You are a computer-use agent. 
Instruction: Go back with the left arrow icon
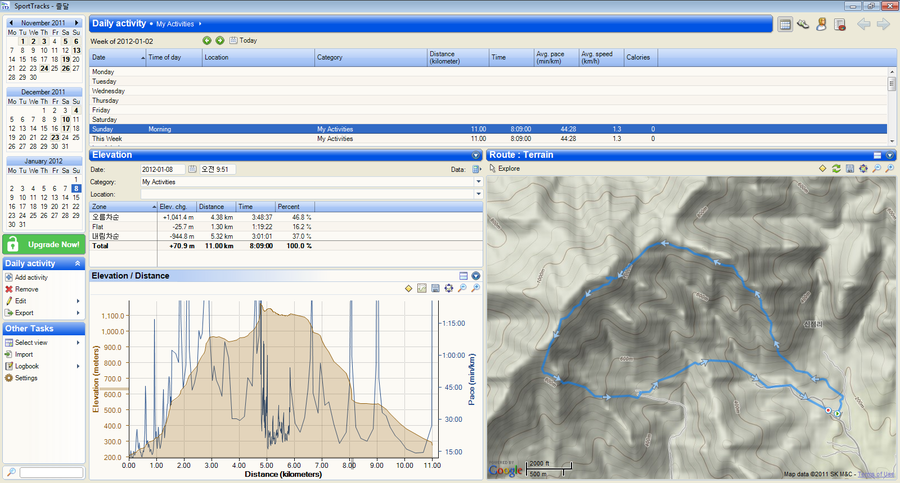pyautogui.click(x=864, y=24)
